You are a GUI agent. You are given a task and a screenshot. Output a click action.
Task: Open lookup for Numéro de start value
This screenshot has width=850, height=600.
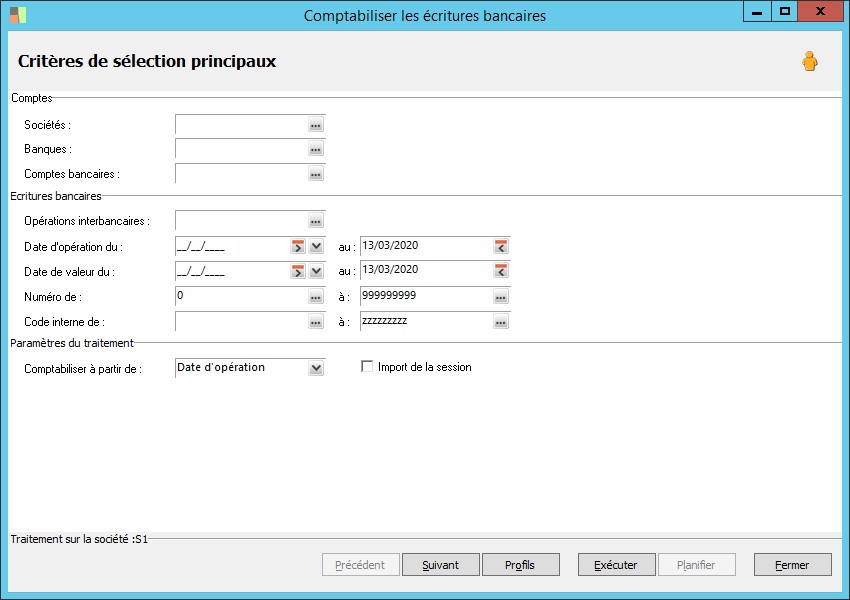tap(315, 296)
